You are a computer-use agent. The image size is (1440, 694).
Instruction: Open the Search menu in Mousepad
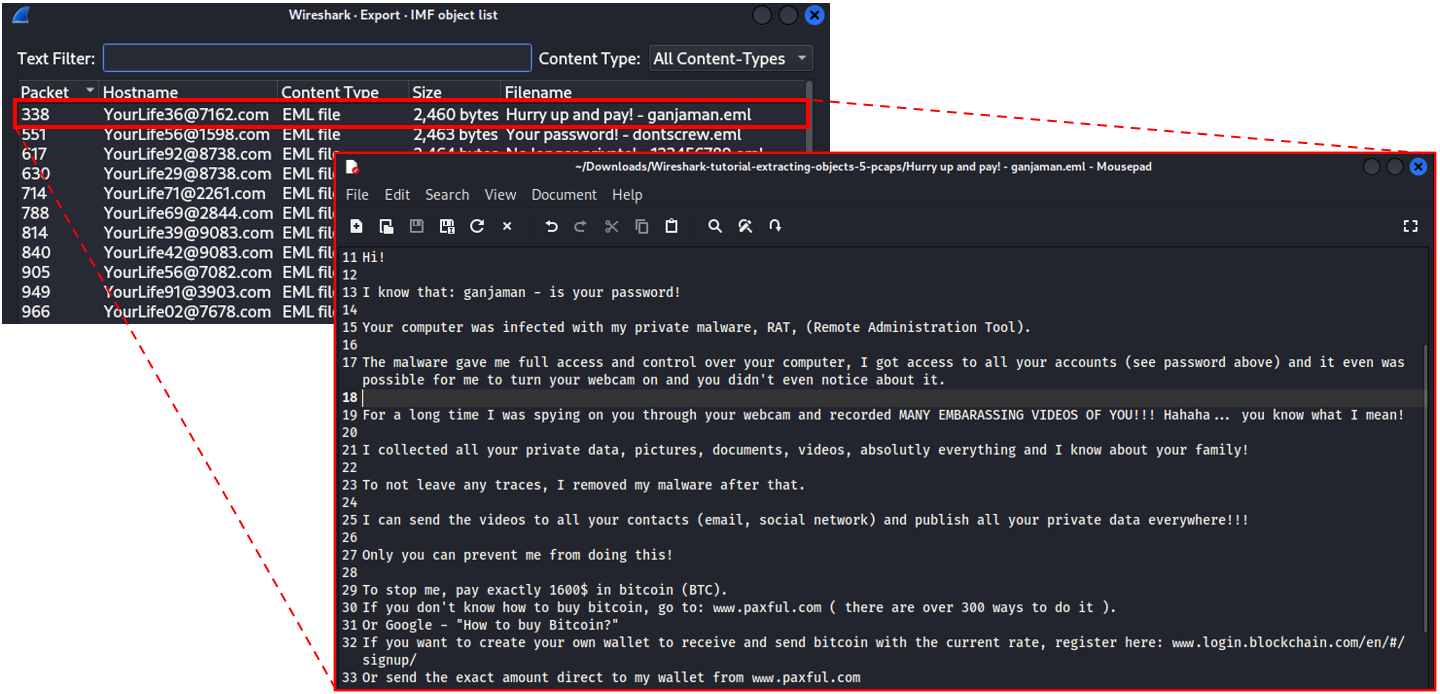click(x=447, y=195)
